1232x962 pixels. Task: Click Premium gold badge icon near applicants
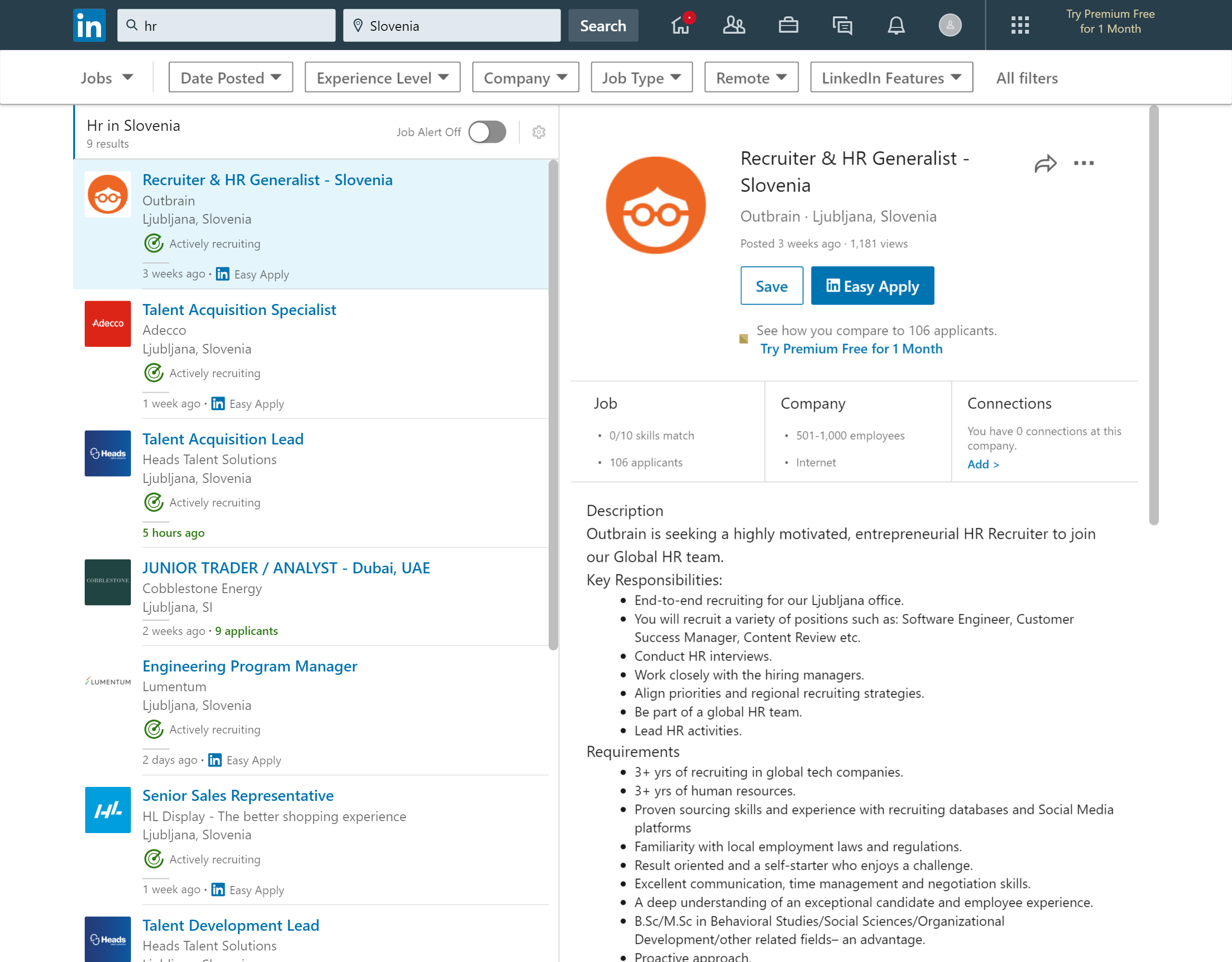744,339
